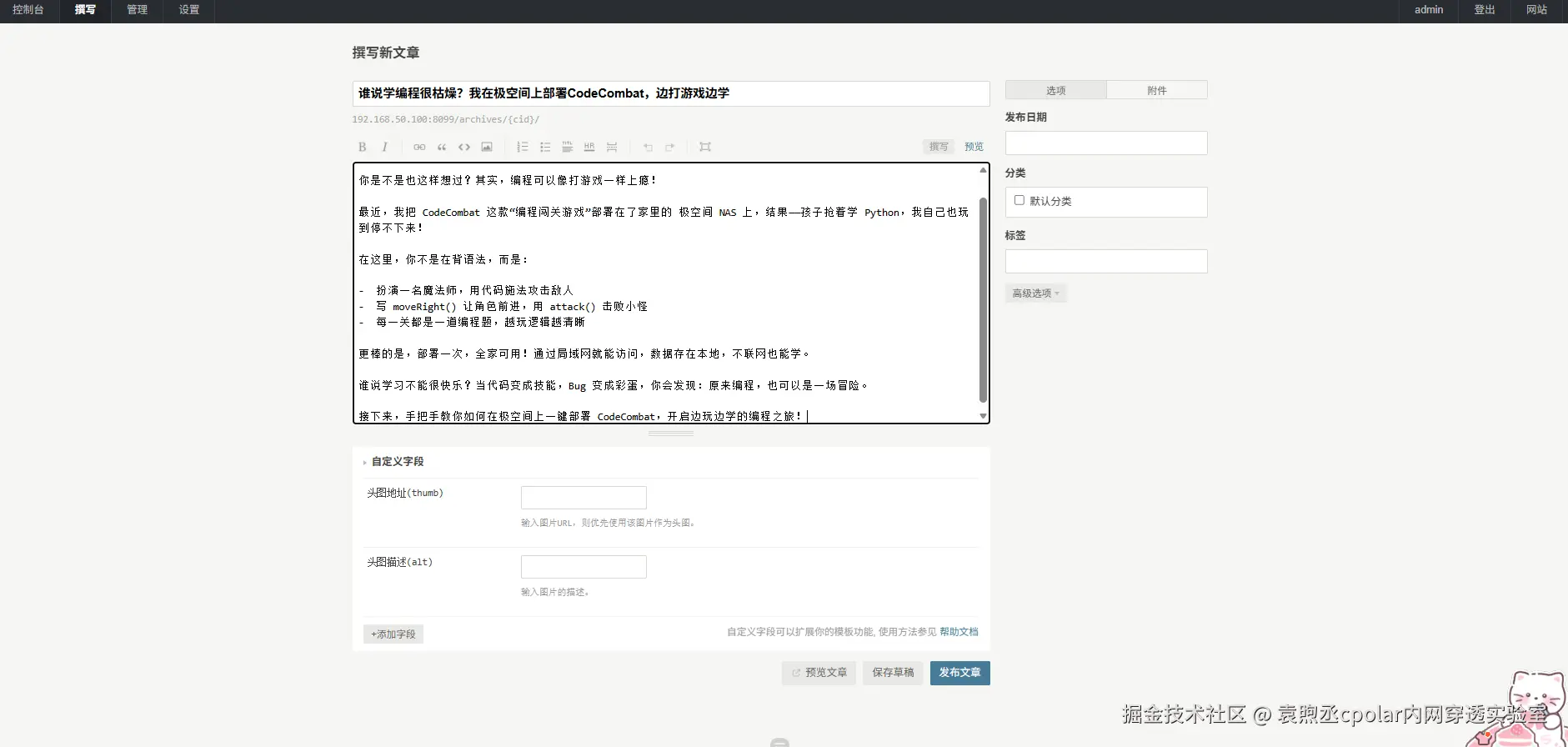Insert a bulleted list
1568x747 pixels.
[x=545, y=147]
